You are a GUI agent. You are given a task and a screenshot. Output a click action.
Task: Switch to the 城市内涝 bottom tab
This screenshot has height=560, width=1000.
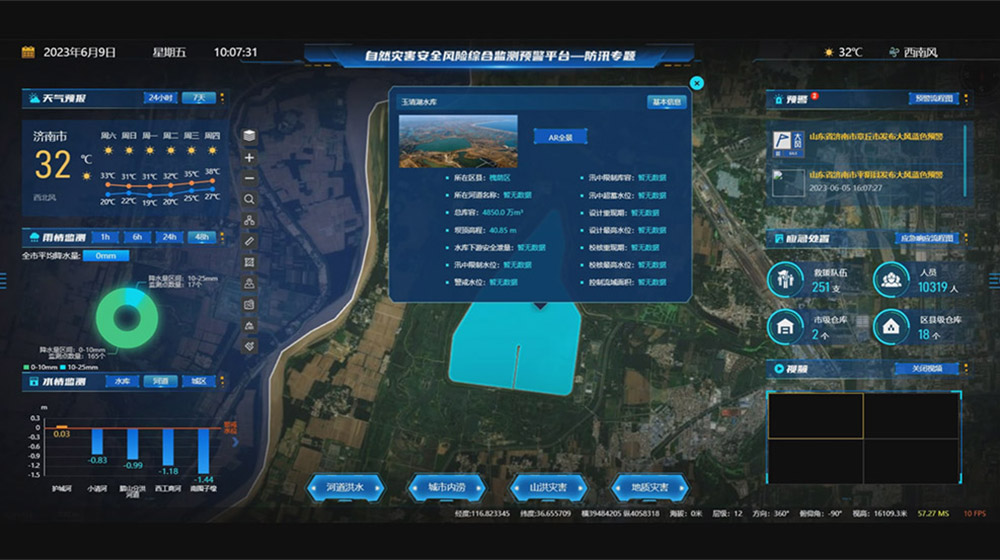click(x=447, y=488)
